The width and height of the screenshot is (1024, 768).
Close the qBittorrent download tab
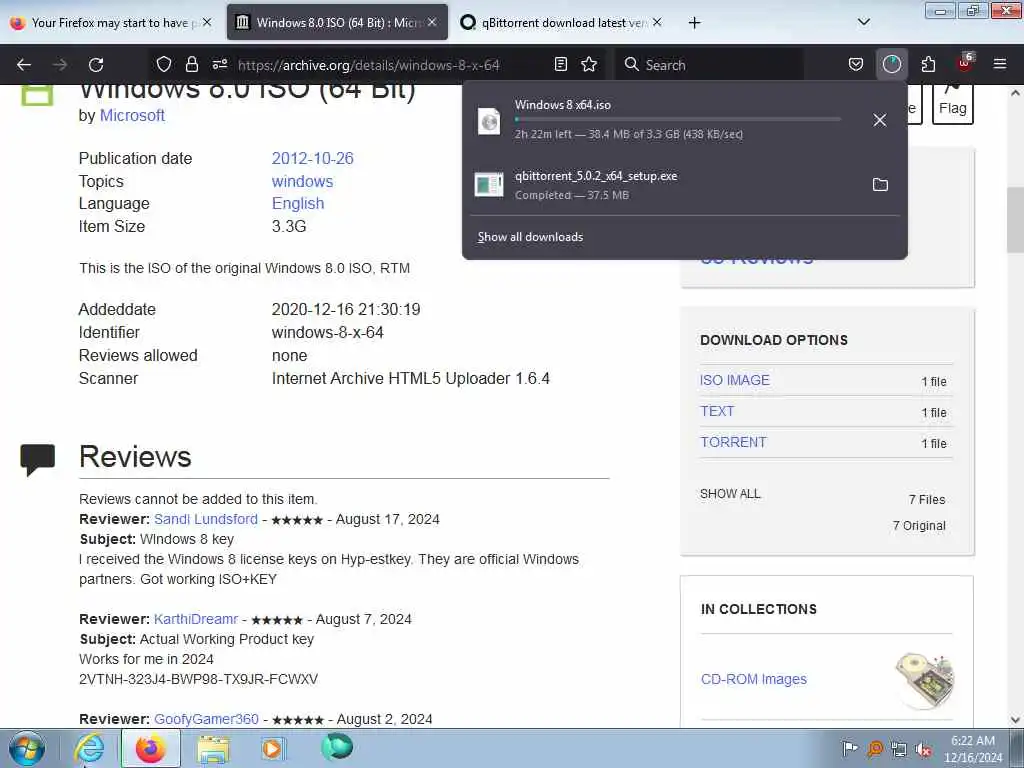[x=657, y=22]
